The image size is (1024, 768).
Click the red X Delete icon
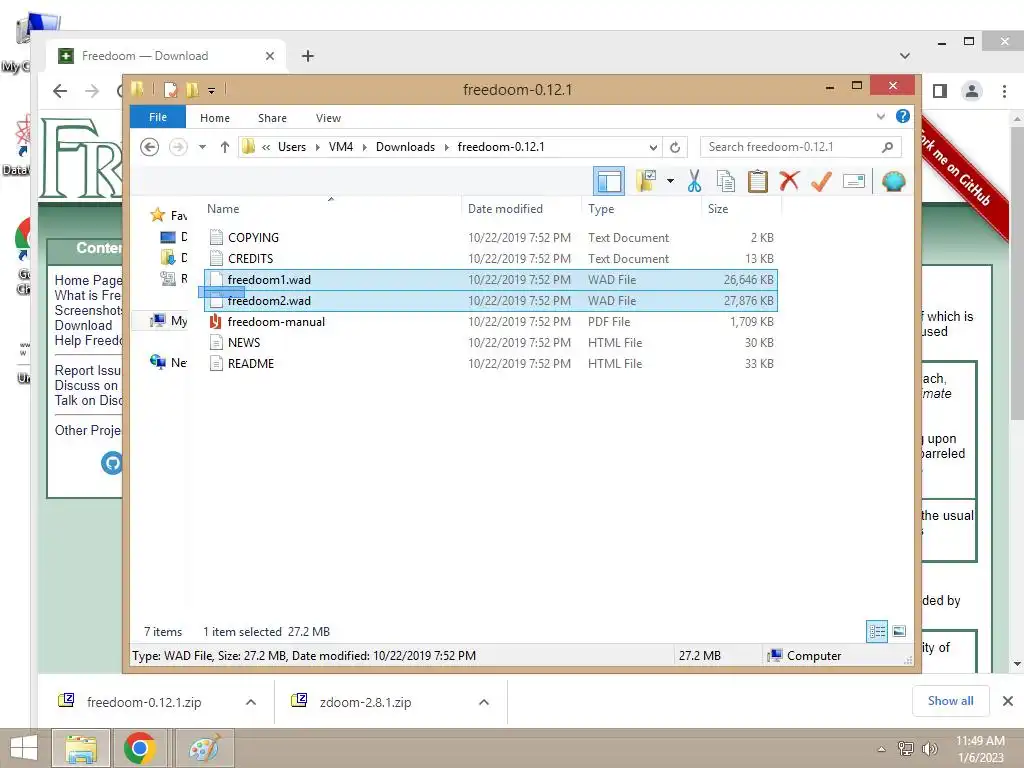point(789,181)
